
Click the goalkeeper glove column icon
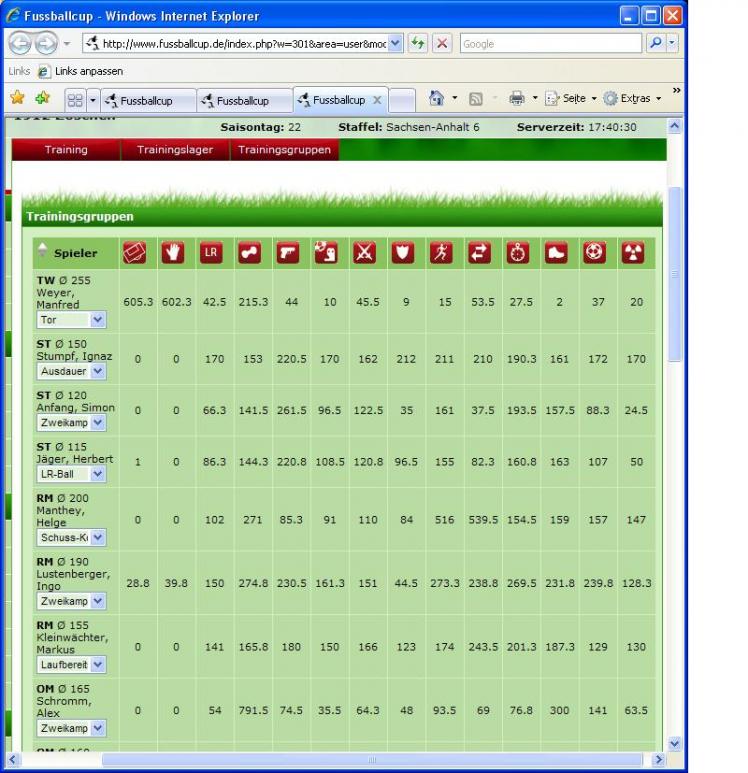pyautogui.click(x=174, y=253)
